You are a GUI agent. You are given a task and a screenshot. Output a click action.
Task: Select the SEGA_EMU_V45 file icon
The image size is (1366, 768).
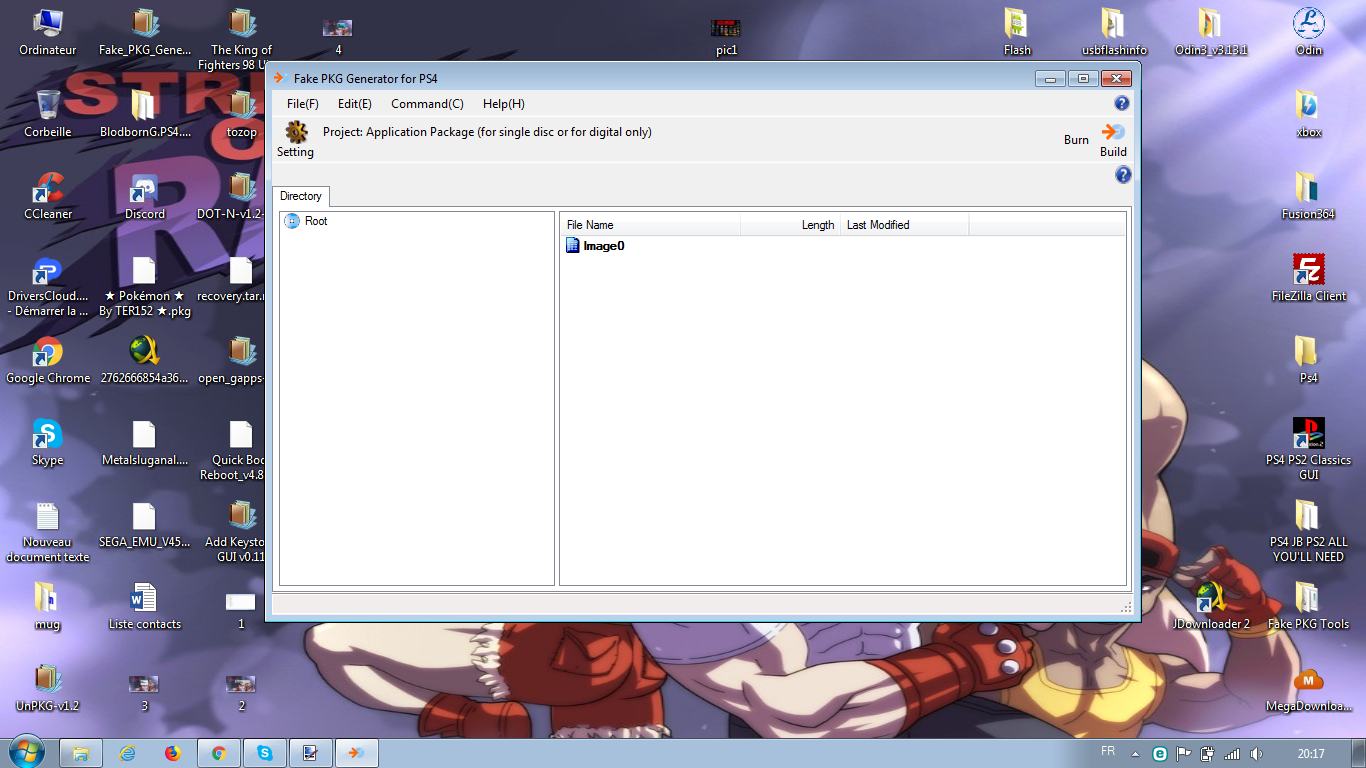point(144,524)
